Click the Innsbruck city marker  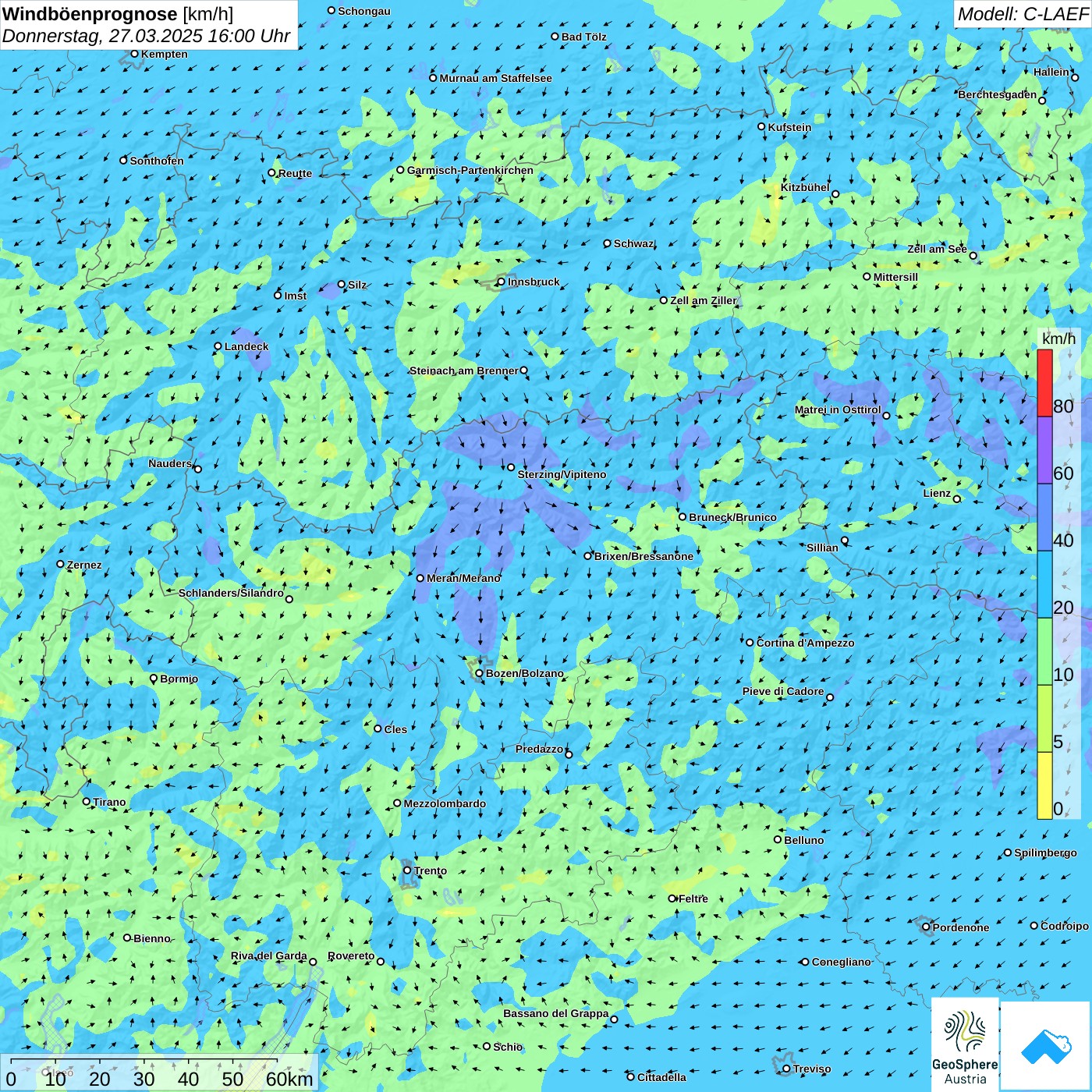click(502, 282)
